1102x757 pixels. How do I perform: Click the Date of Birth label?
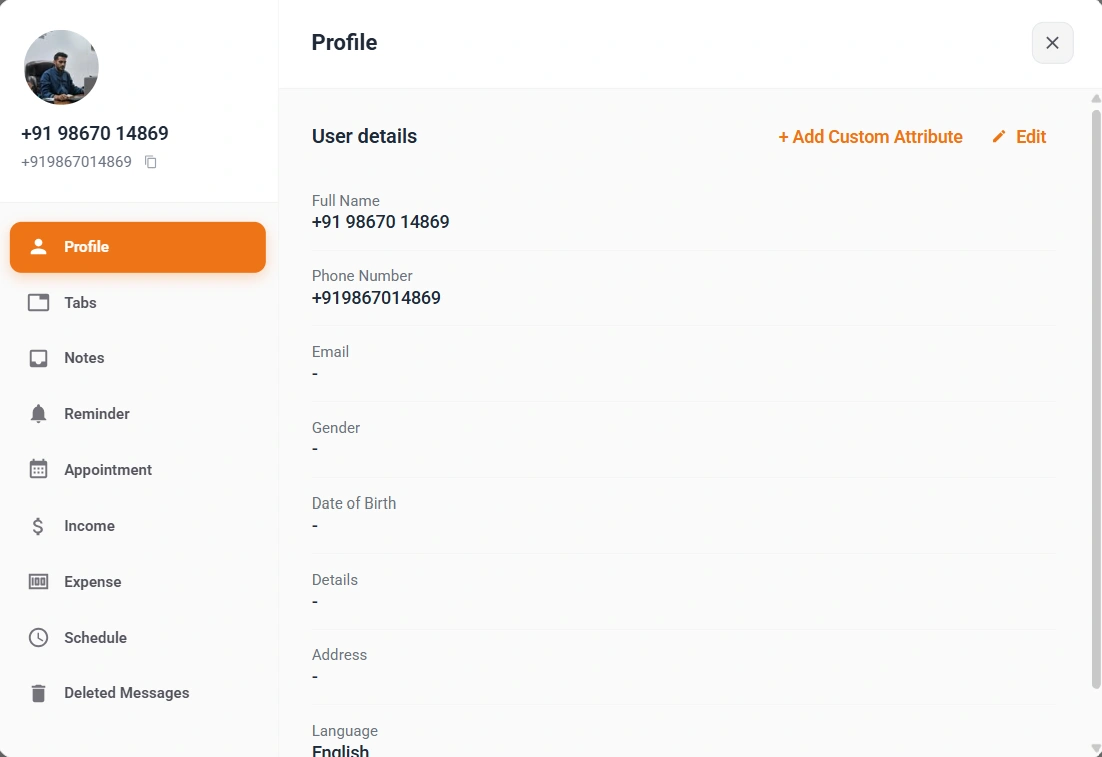(x=354, y=503)
